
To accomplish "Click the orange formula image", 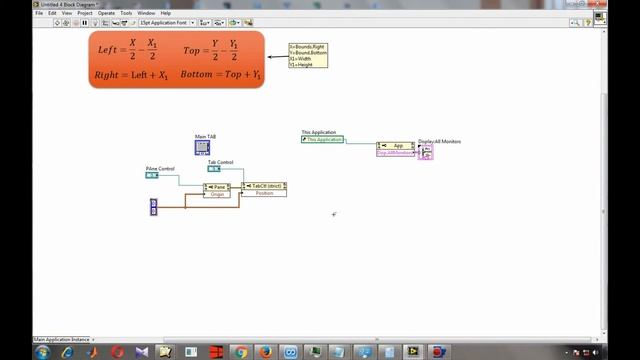I will 177,60.
